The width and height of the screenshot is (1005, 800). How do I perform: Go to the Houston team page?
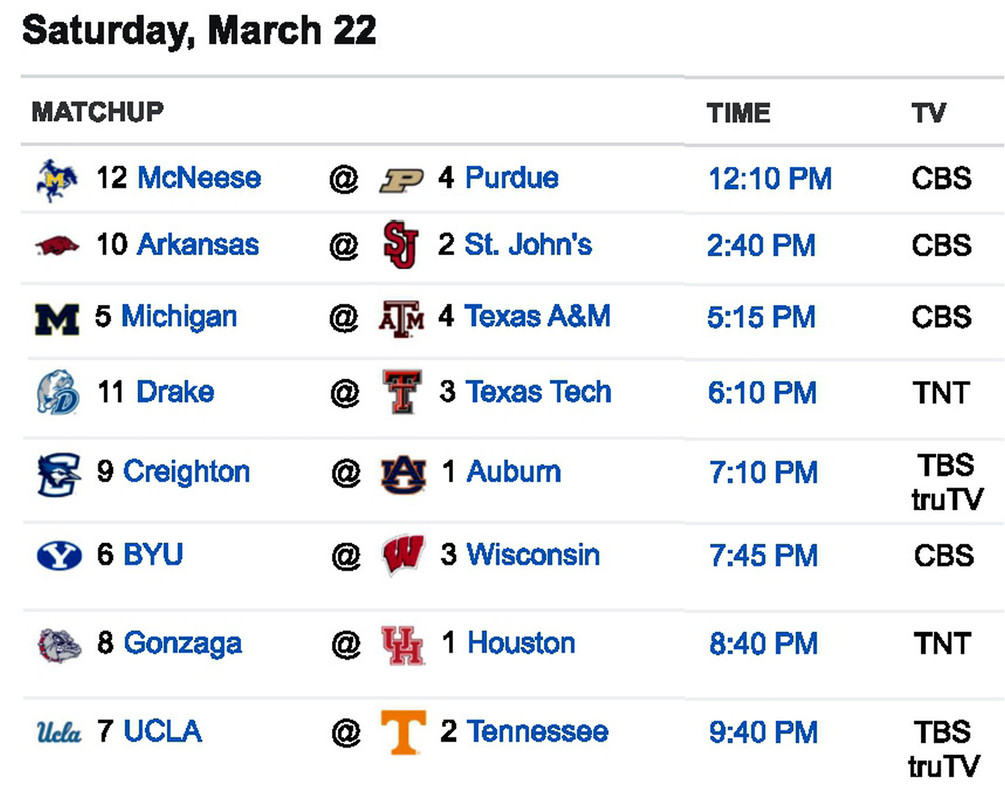pos(521,643)
